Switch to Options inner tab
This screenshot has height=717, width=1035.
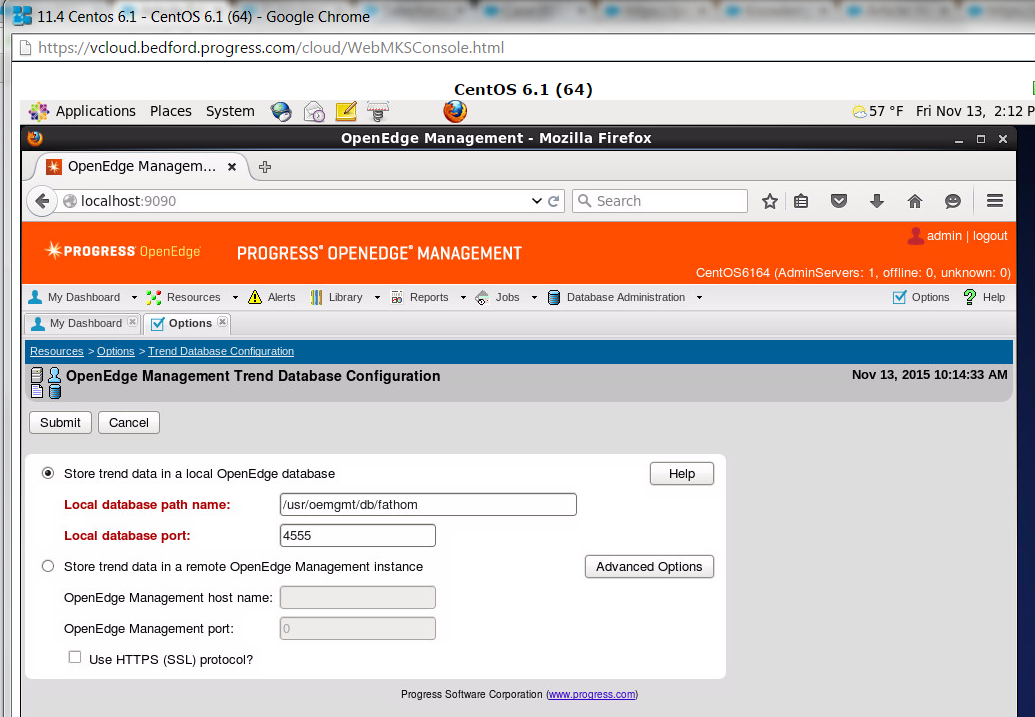182,323
